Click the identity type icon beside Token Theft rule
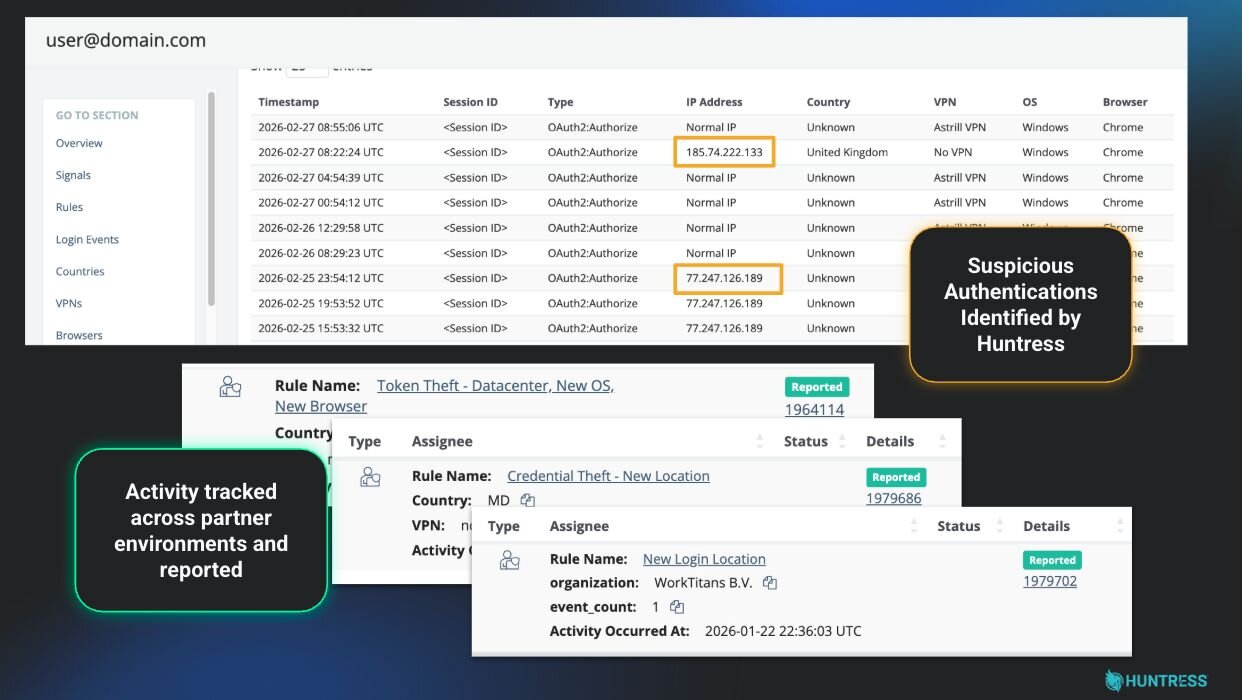This screenshot has width=1242, height=700. pos(230,387)
